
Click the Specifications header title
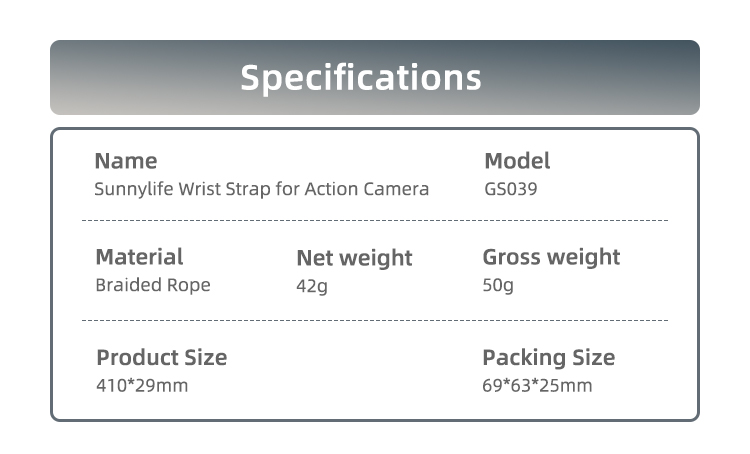pos(361,77)
